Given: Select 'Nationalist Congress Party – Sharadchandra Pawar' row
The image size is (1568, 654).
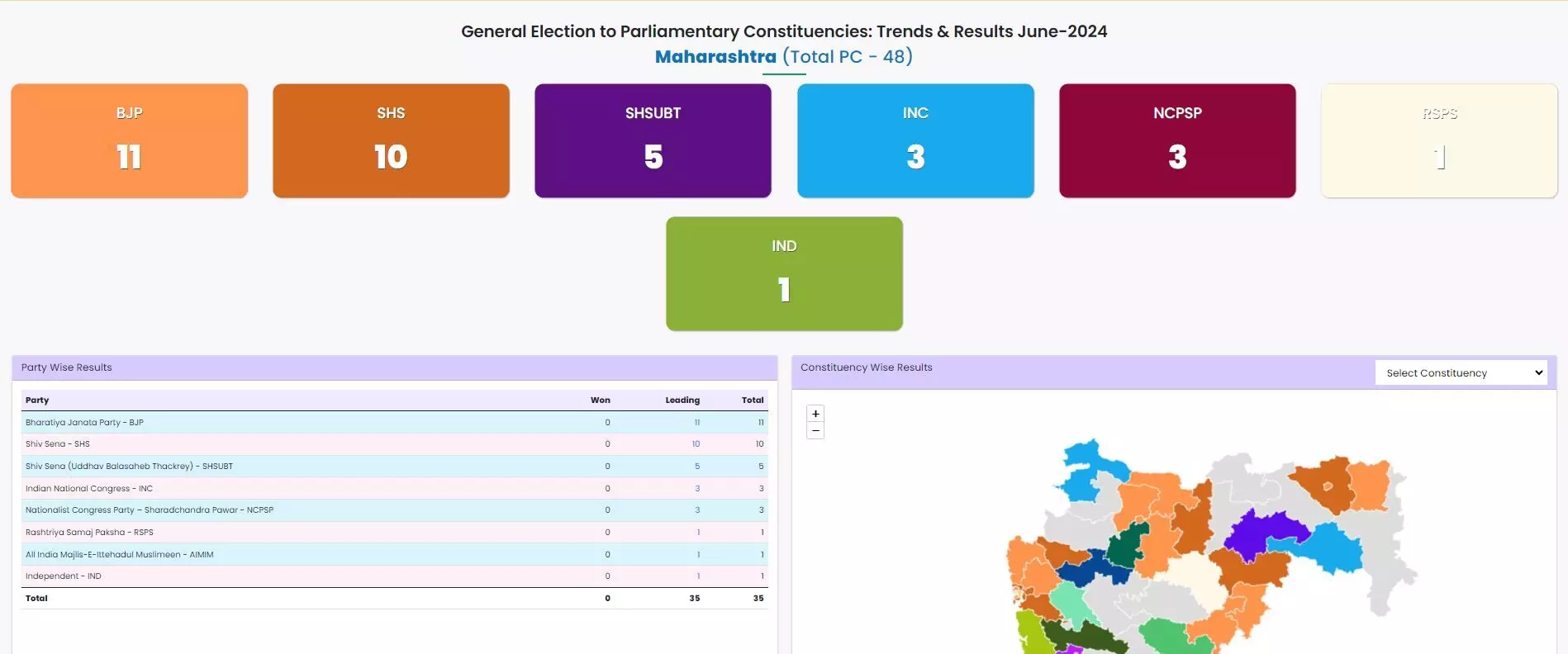Looking at the screenshot, I should pyautogui.click(x=394, y=510).
